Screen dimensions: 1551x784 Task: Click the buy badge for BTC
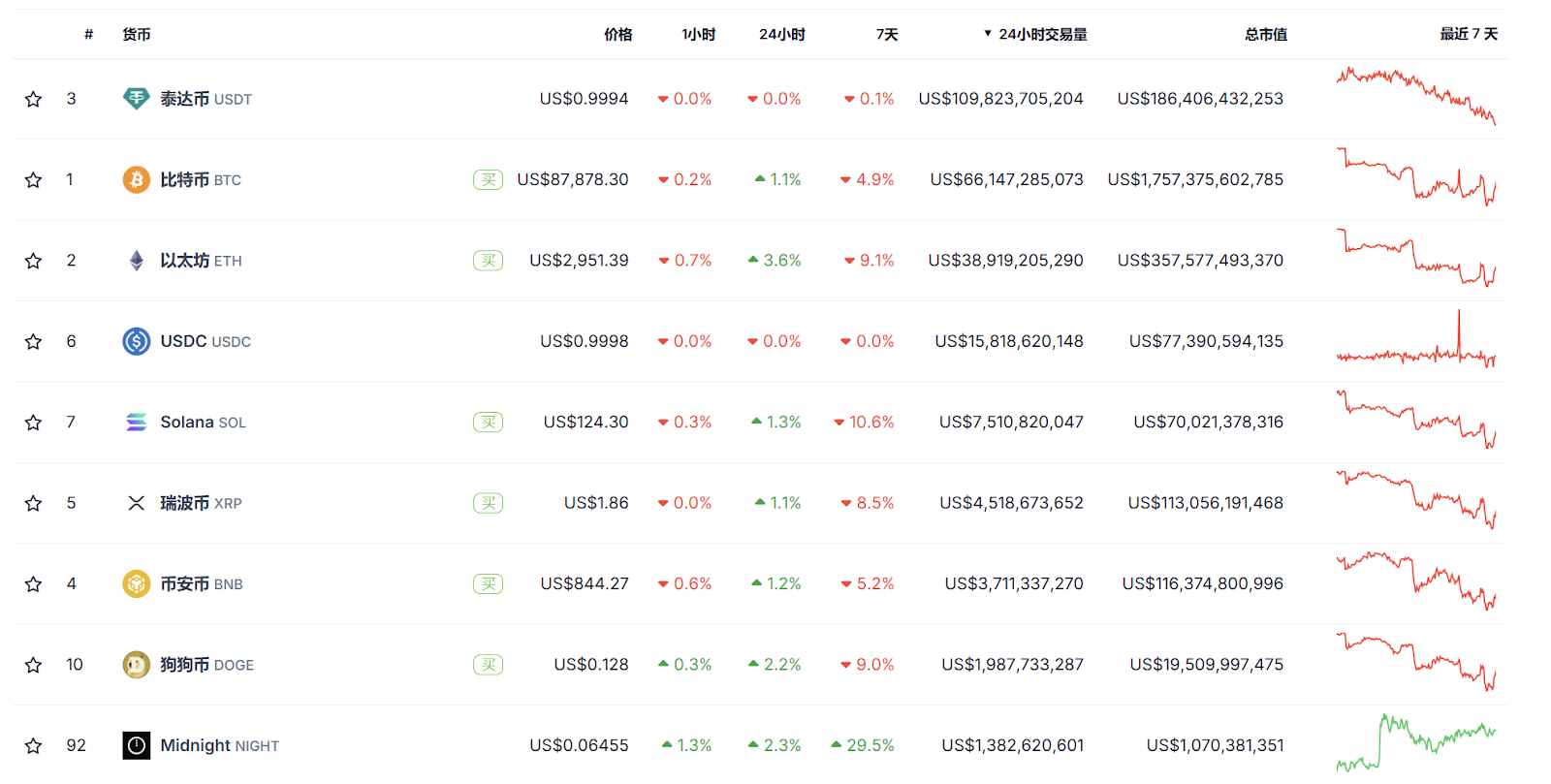coord(488,179)
